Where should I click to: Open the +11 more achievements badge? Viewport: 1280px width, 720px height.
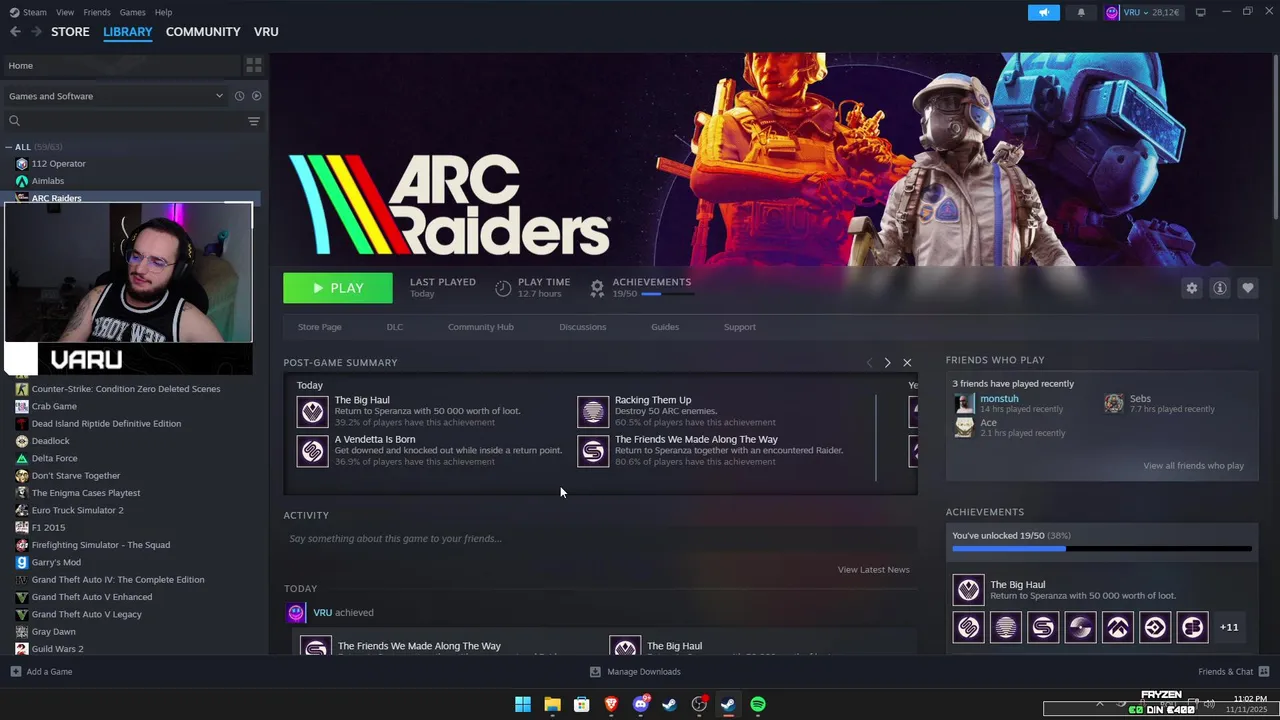pos(1229,627)
